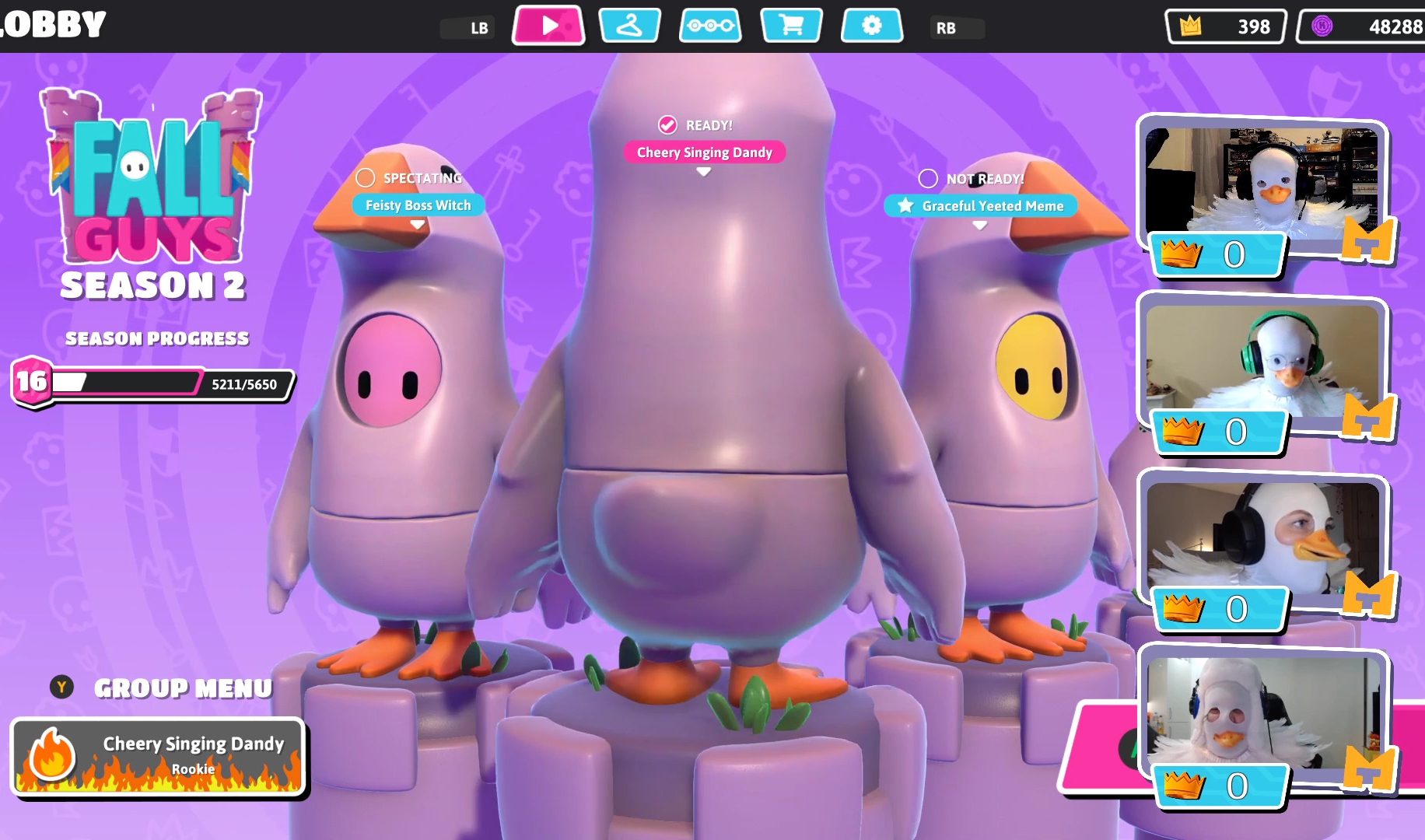
Task: Click crown score on first webcam card
Action: (x=1217, y=254)
